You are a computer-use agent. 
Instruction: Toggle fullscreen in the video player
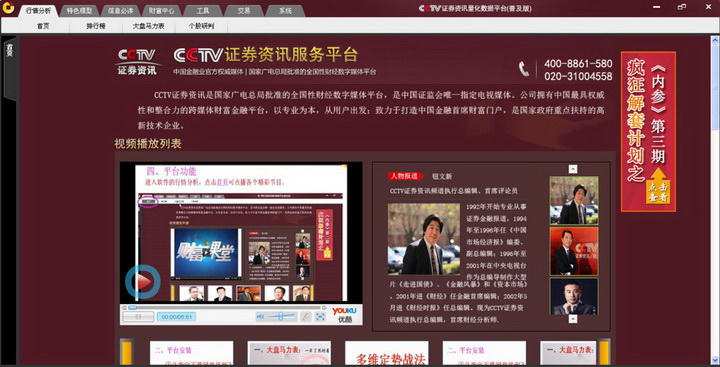click(x=321, y=316)
